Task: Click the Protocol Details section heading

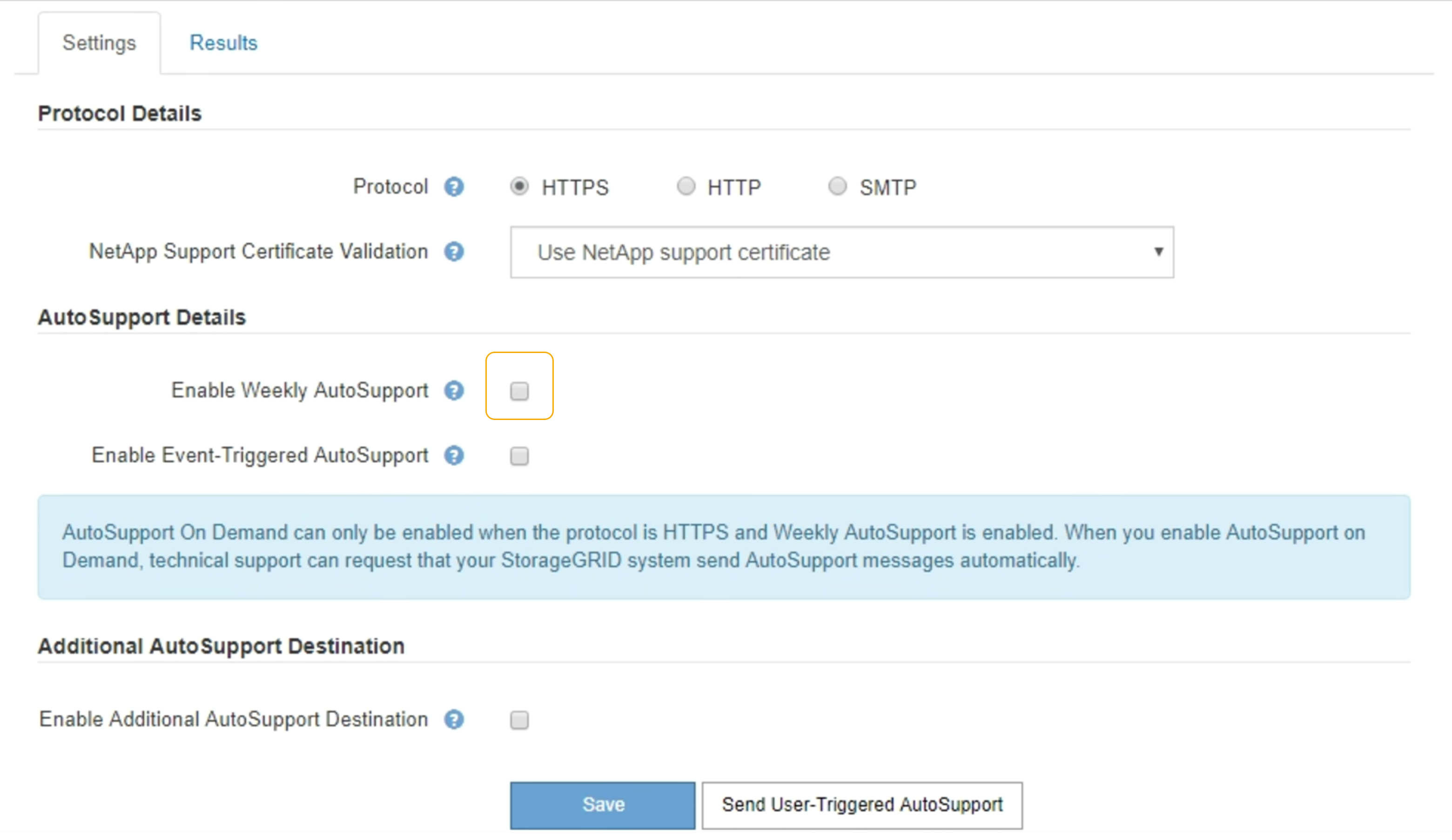Action: click(x=120, y=113)
